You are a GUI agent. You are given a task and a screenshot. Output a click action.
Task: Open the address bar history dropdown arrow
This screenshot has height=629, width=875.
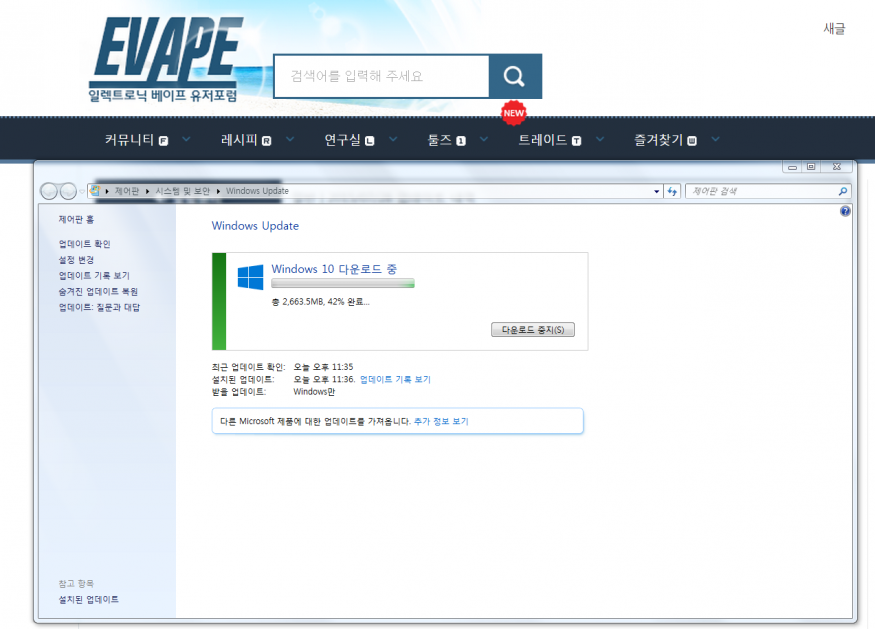(x=656, y=191)
